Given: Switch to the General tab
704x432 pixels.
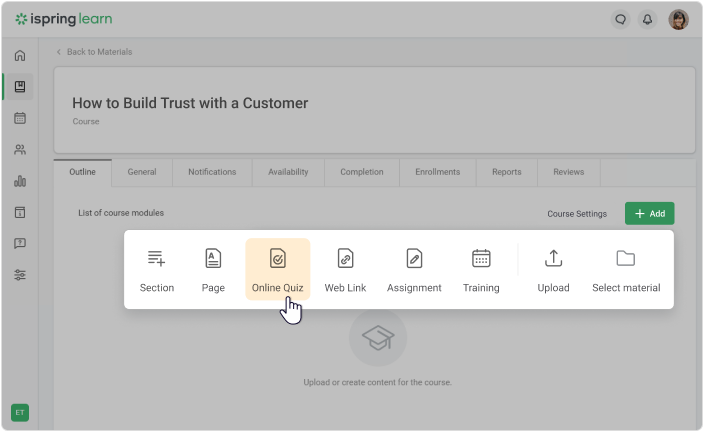Looking at the screenshot, I should tap(142, 172).
